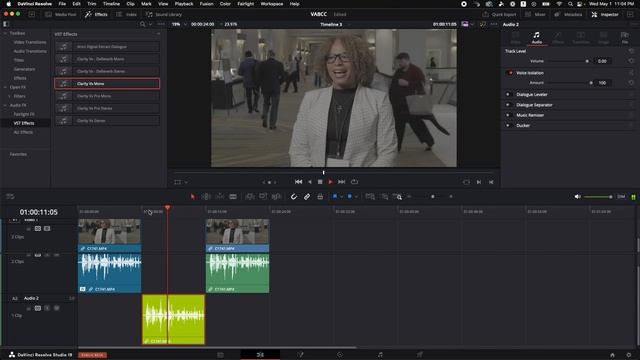Toggle the Loop playback button
This screenshot has height=360, width=640.
pos(354,182)
